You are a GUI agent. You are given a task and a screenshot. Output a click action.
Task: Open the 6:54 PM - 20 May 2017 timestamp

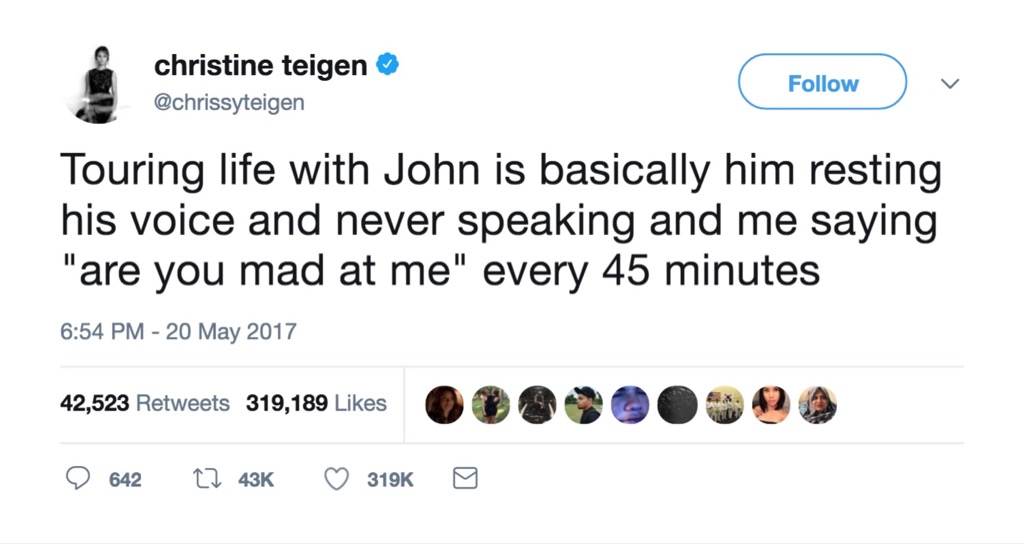pyautogui.click(x=178, y=331)
